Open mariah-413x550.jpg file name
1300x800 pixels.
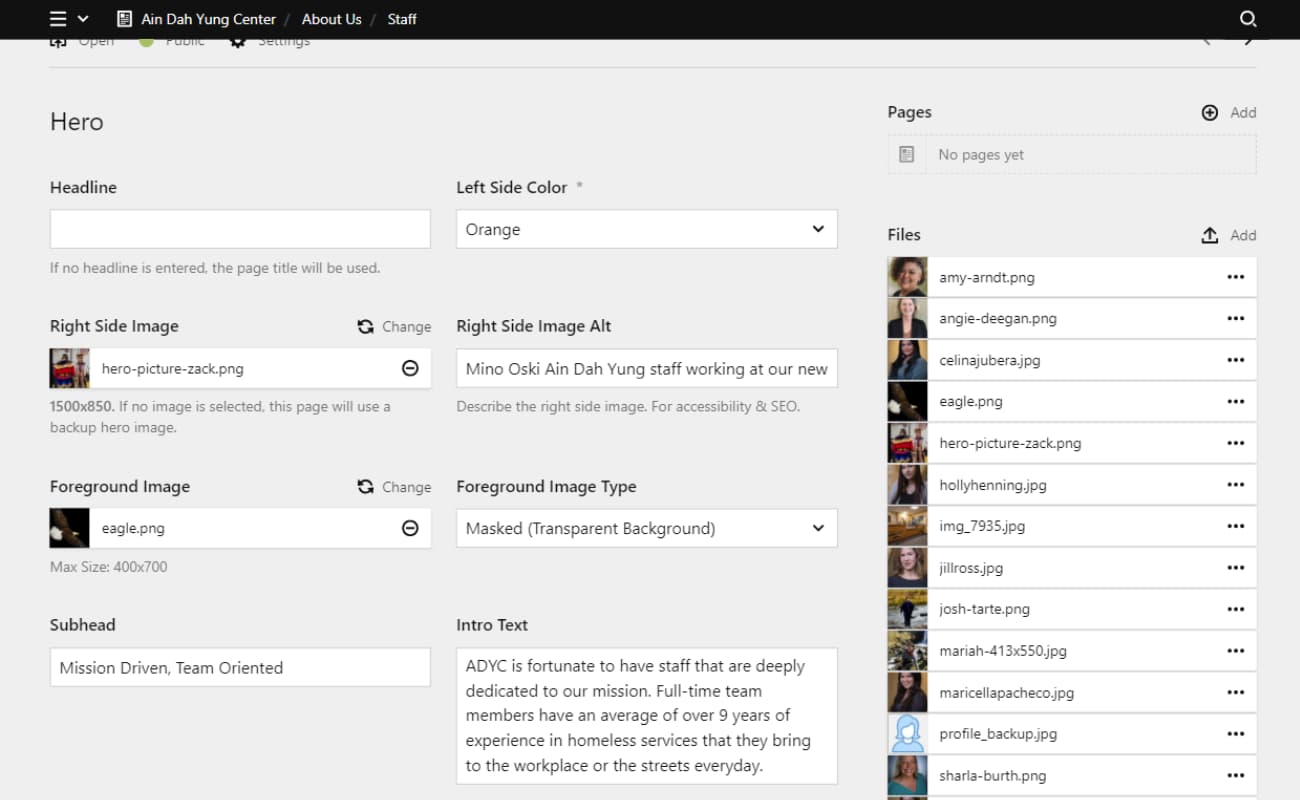click(x=1003, y=651)
